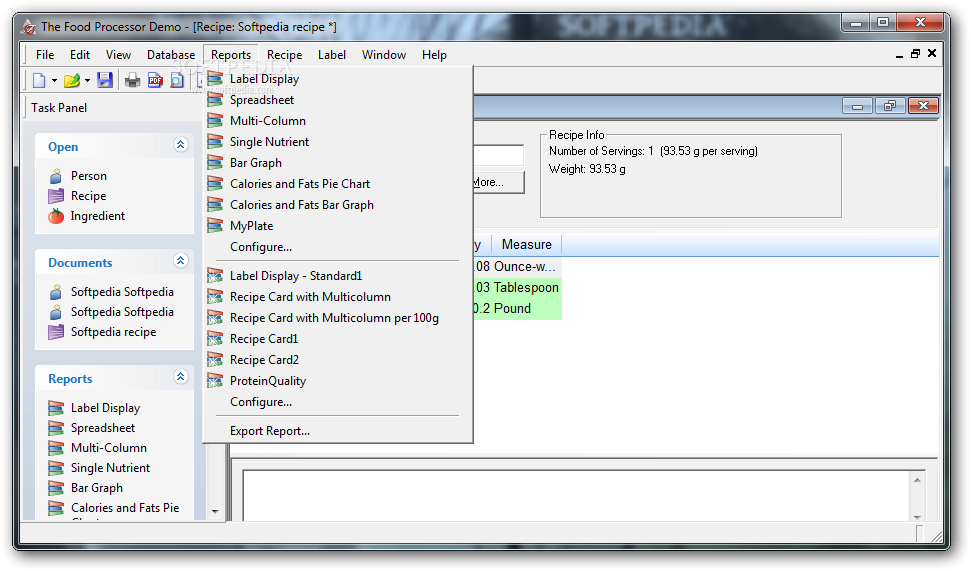
Task: Click the Print Preview toolbar icon
Action: (177, 80)
